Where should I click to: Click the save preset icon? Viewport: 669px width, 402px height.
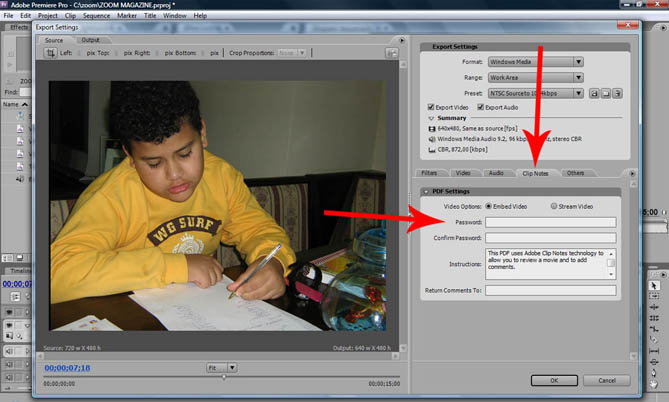(594, 93)
